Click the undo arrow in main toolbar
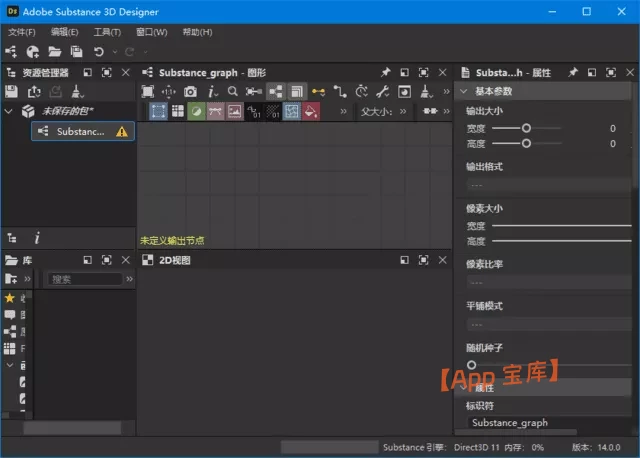Image resolution: width=640 pixels, height=458 pixels. 99,51
